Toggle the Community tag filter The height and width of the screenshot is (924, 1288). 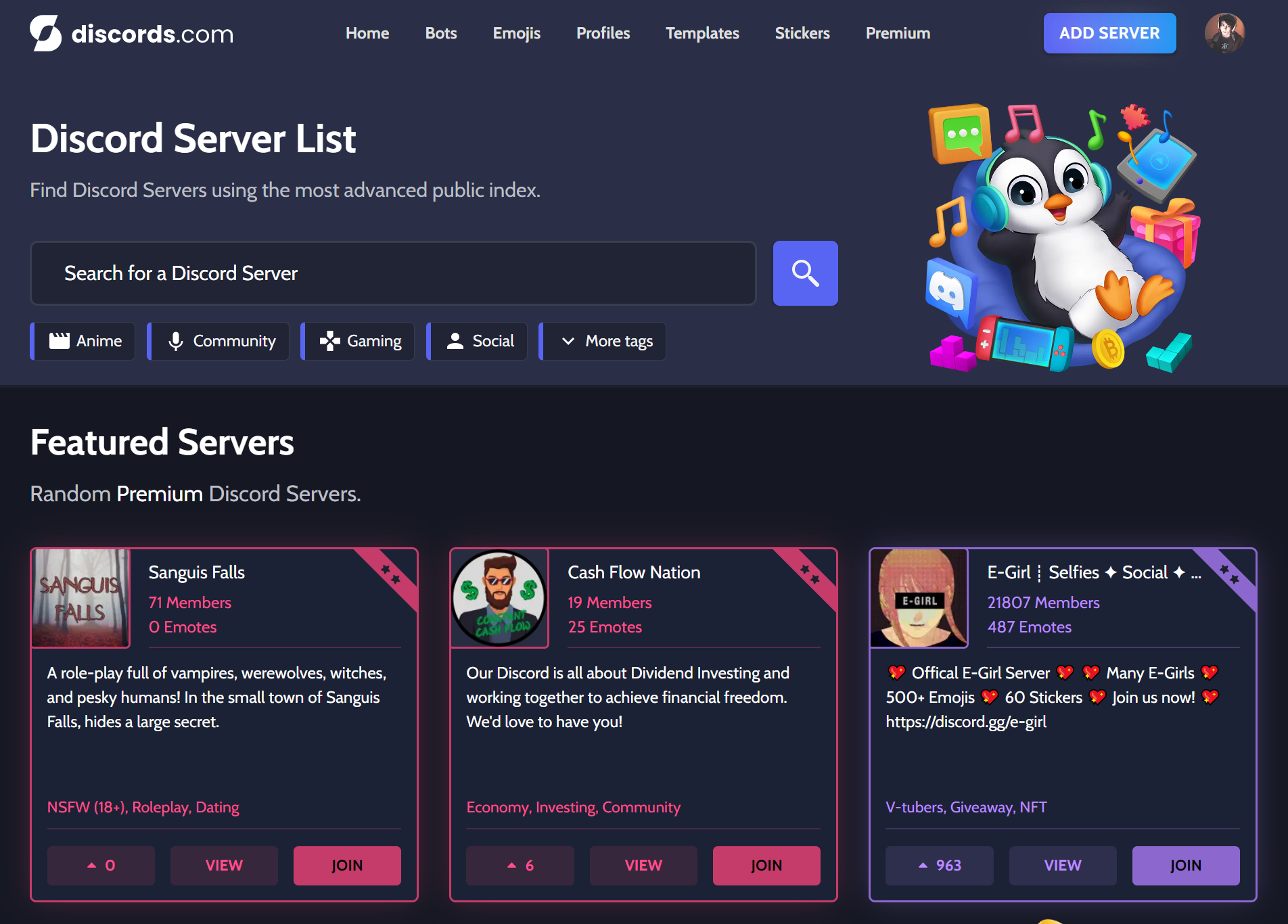218,341
